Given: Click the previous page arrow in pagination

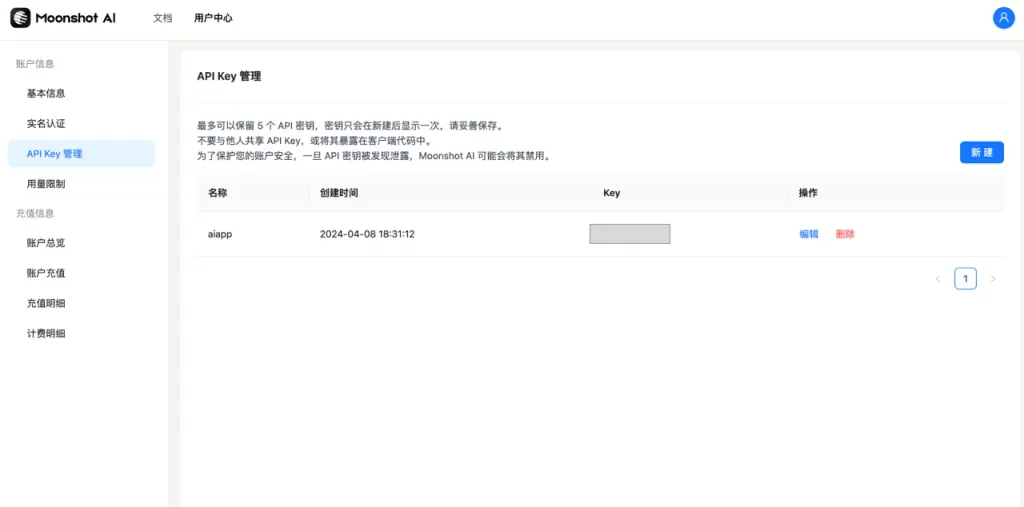Looking at the screenshot, I should click(x=938, y=279).
